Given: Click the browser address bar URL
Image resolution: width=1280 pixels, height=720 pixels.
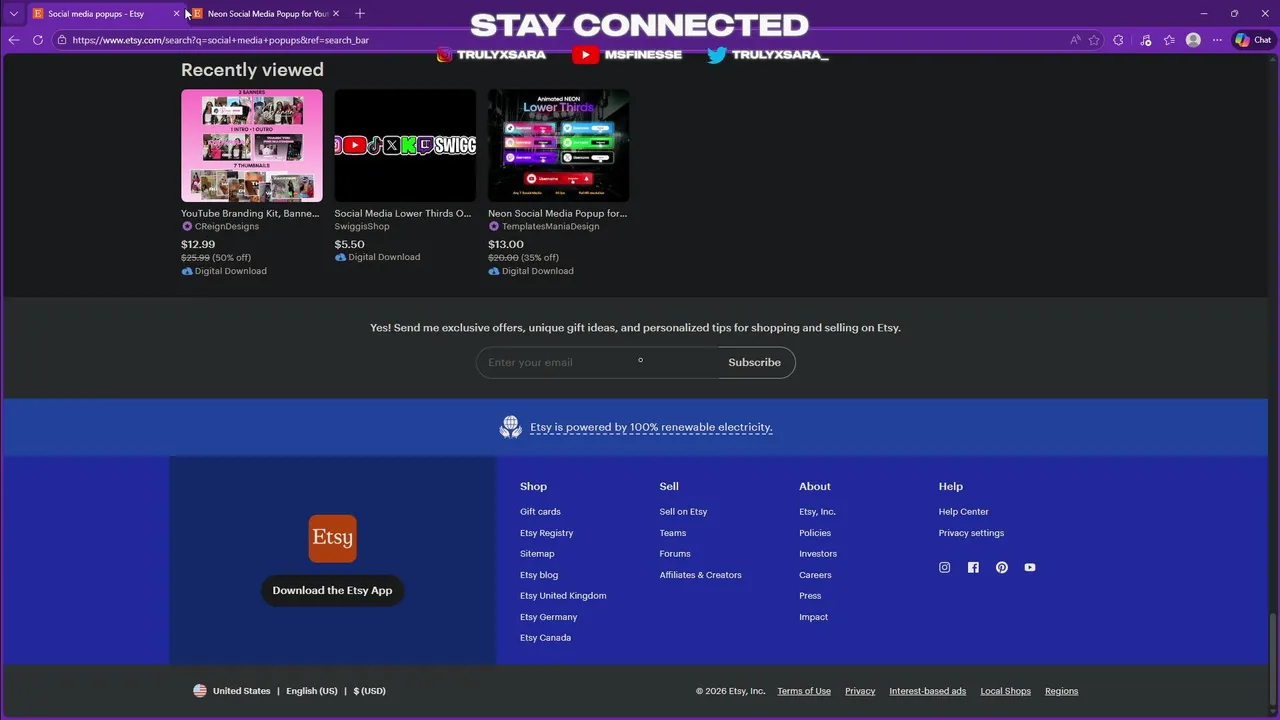Looking at the screenshot, I should (220, 40).
